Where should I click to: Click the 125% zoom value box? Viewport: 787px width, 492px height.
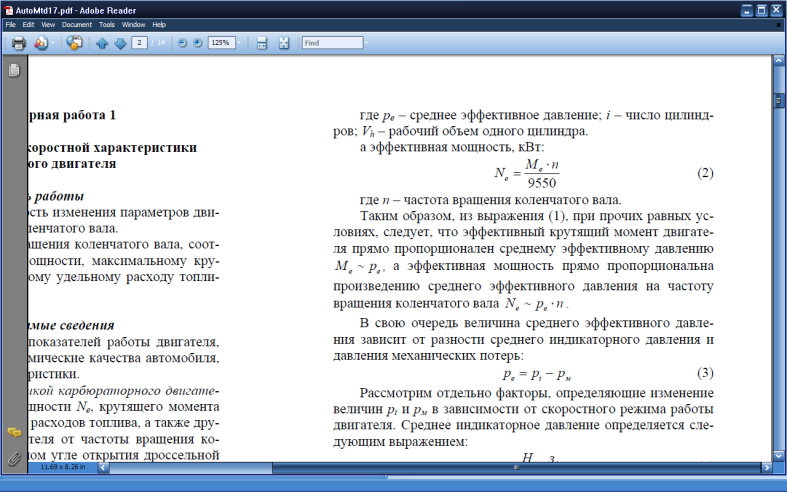click(221, 43)
